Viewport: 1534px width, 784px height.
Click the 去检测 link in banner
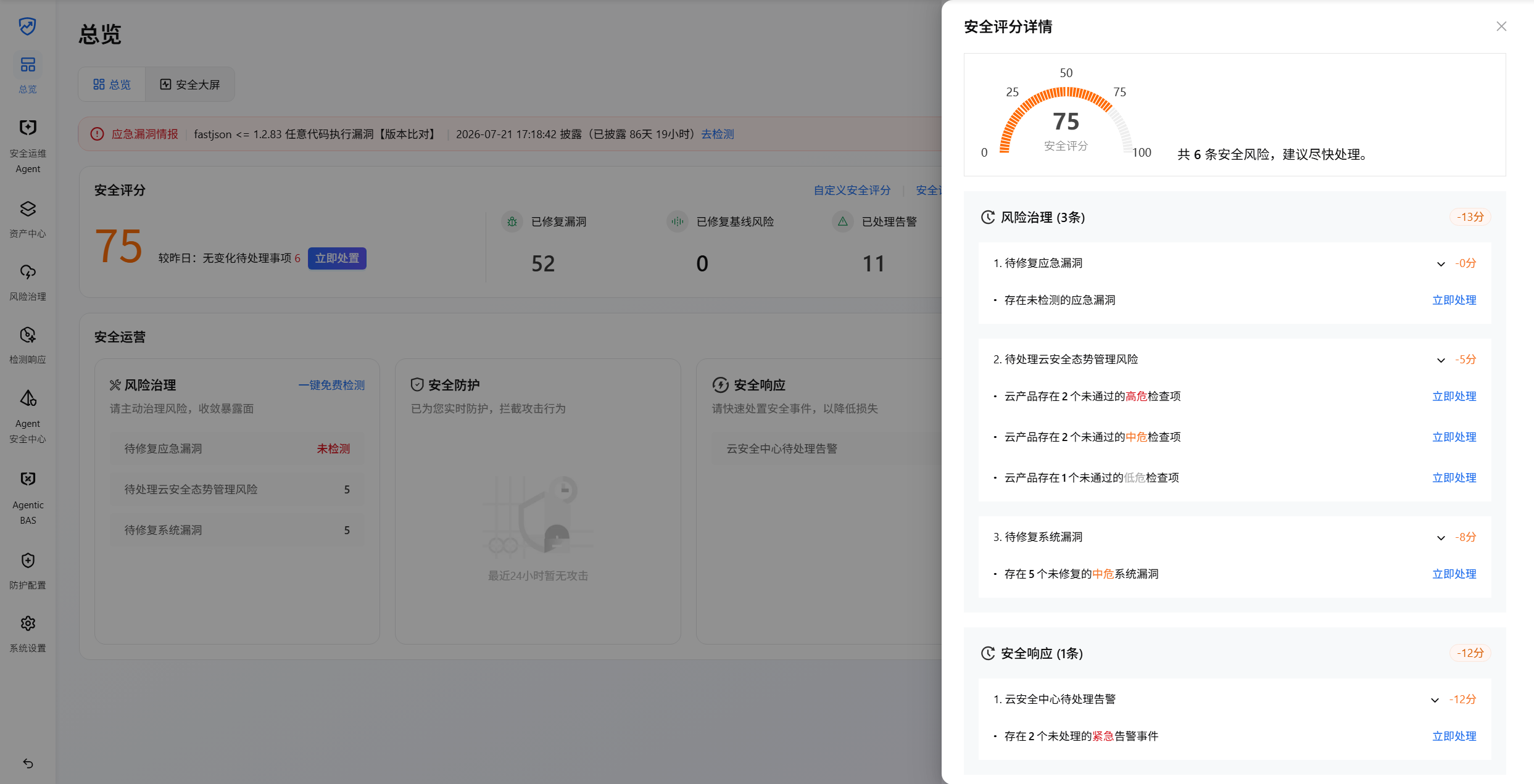point(718,134)
